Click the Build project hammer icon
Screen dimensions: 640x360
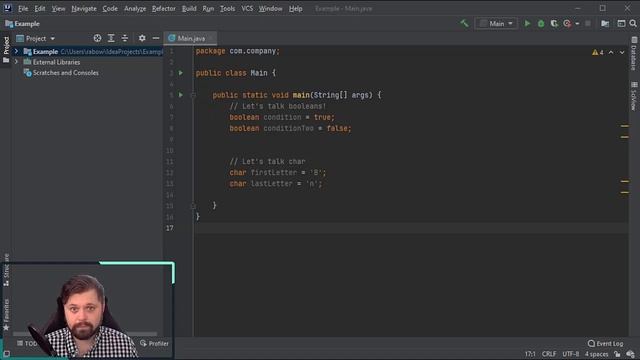[464, 24]
